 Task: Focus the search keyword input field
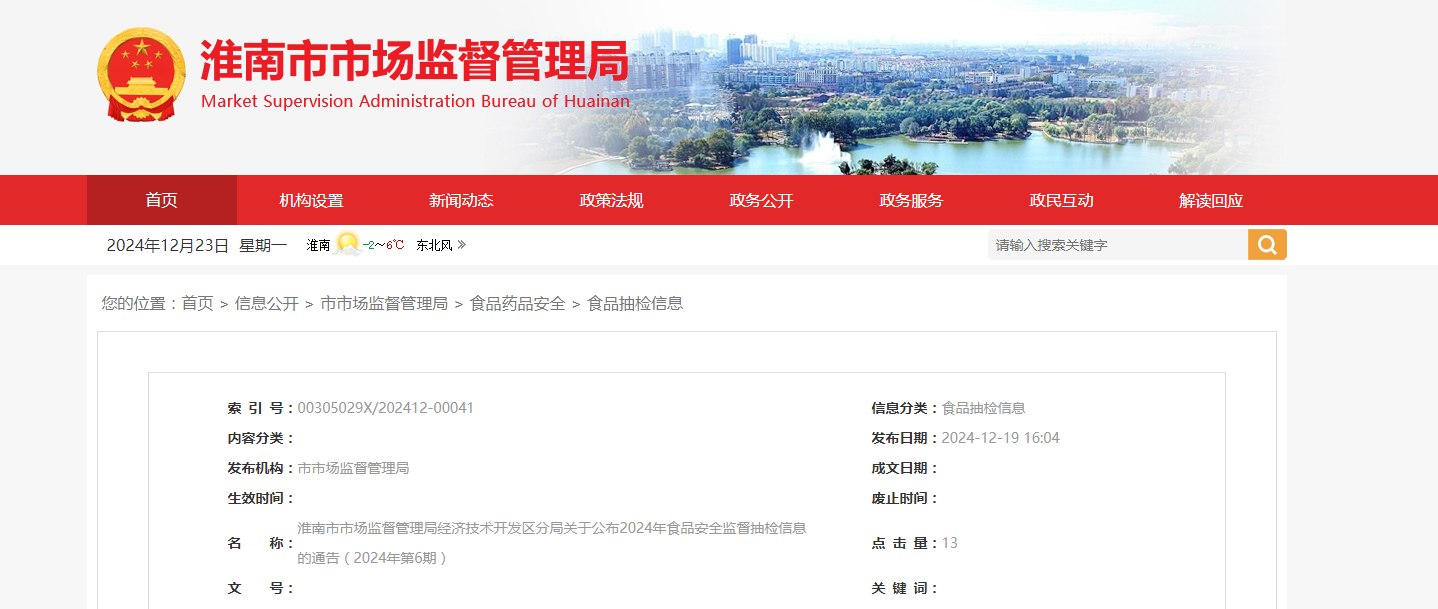(1118, 245)
